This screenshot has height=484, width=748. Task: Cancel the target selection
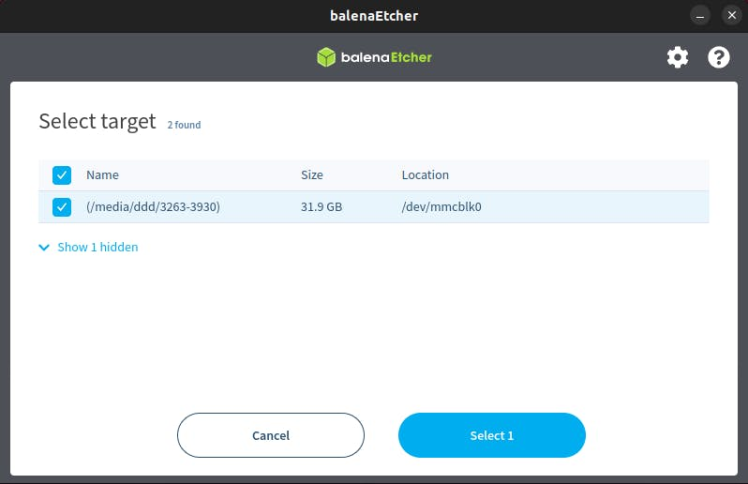pyautogui.click(x=270, y=435)
